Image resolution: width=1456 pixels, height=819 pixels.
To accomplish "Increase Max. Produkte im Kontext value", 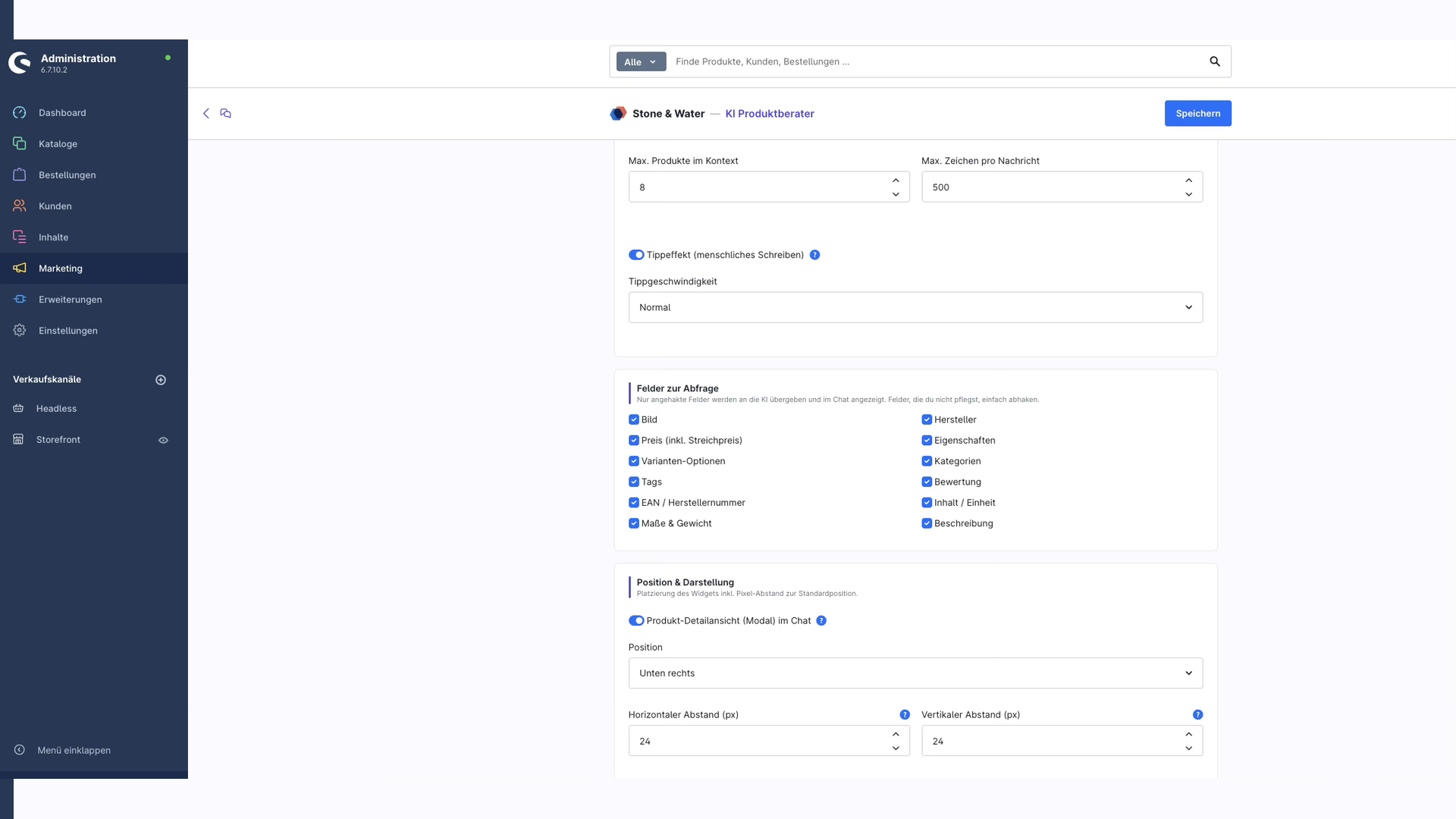I will pos(896,180).
